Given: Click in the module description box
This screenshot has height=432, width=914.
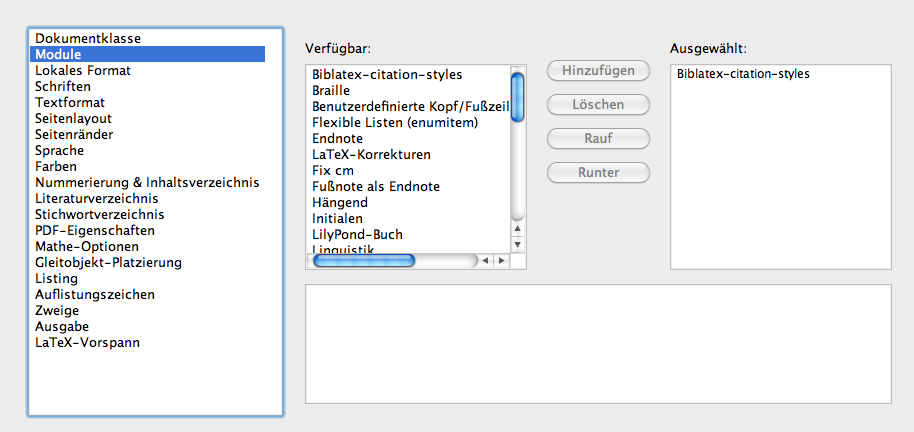Looking at the screenshot, I should 598,344.
